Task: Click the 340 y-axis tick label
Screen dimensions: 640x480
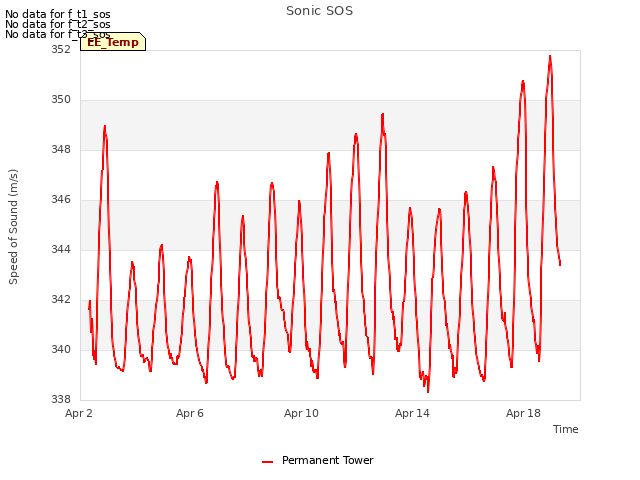Action: (61, 349)
